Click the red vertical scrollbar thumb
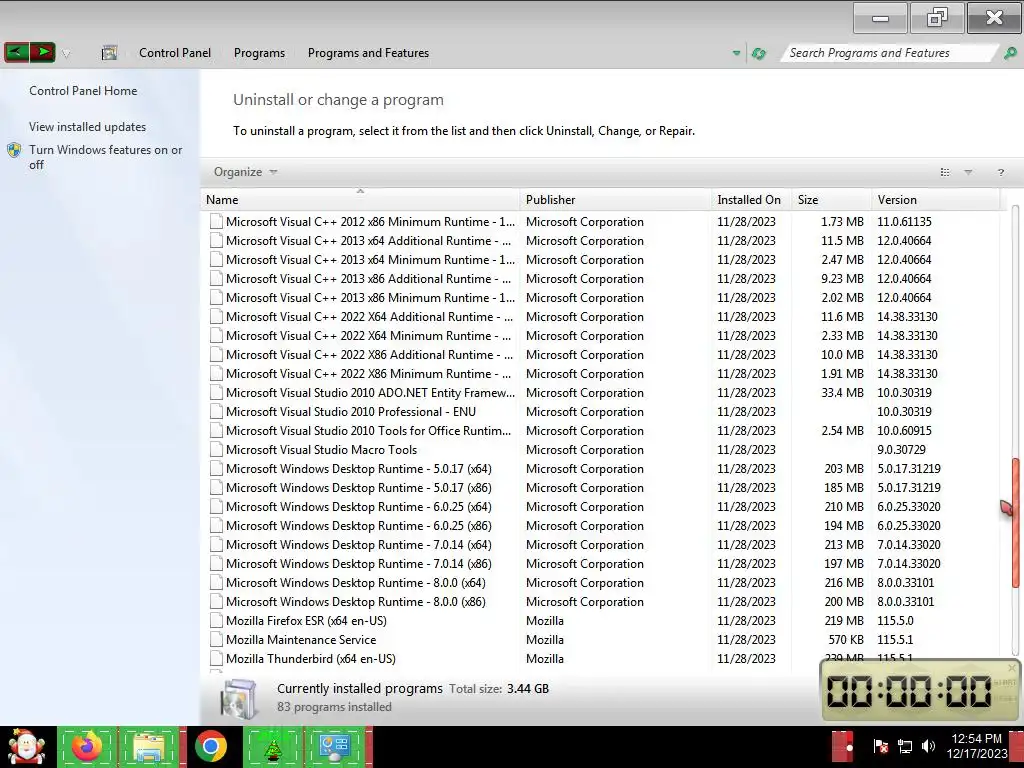Screen dimensions: 1024x768 point(1016,522)
